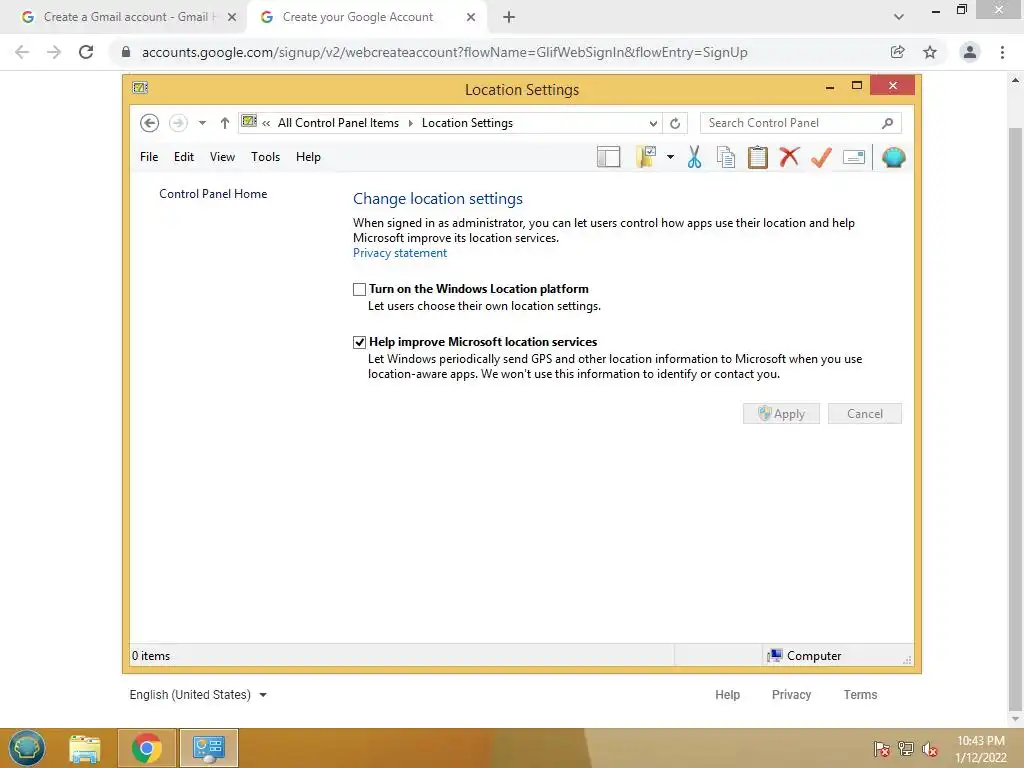This screenshot has height=768, width=1024.
Task: Open the folder options dropdown arrow
Action: (670, 157)
